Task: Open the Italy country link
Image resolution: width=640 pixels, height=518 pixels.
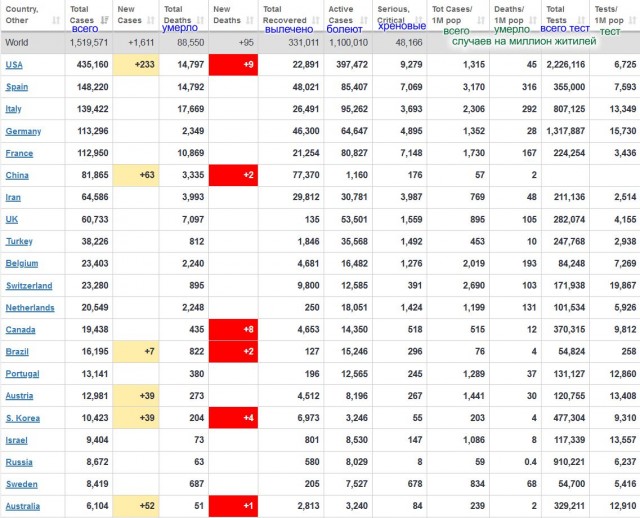Action: [x=13, y=109]
